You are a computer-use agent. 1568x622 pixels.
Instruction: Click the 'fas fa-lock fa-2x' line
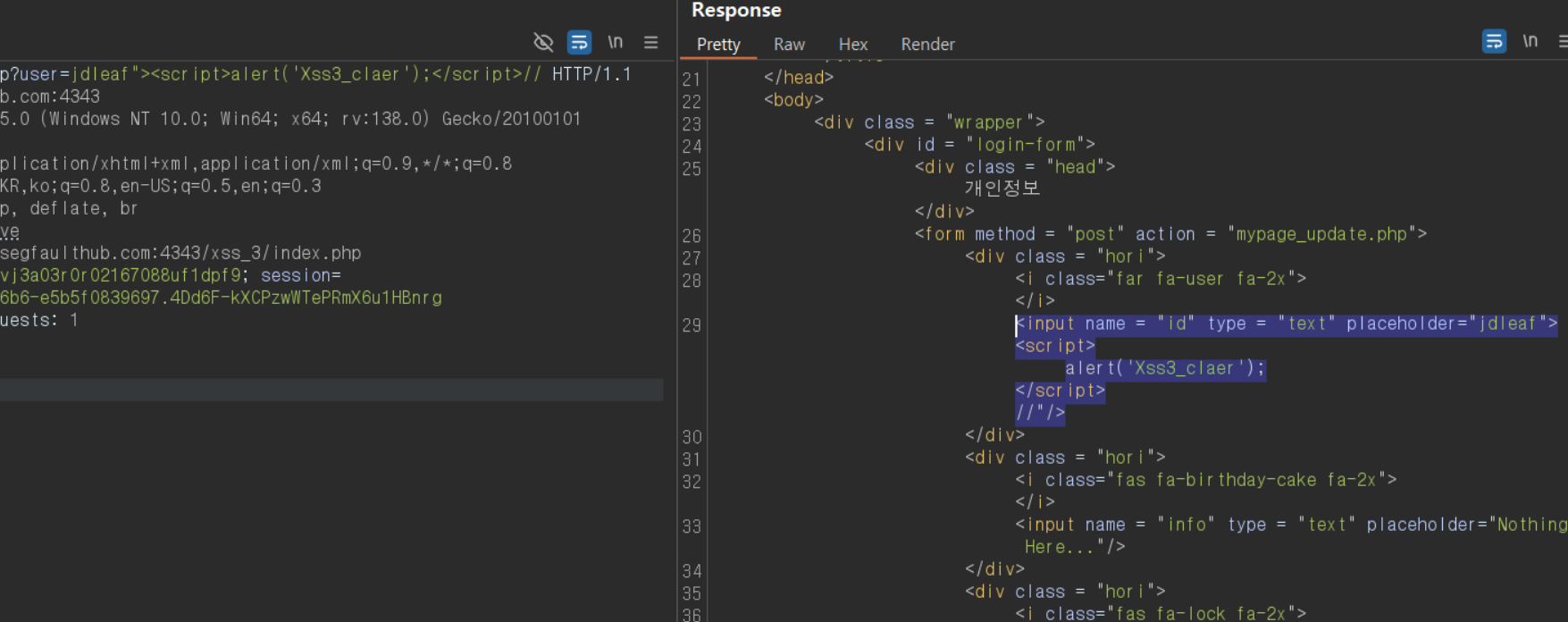1161,613
